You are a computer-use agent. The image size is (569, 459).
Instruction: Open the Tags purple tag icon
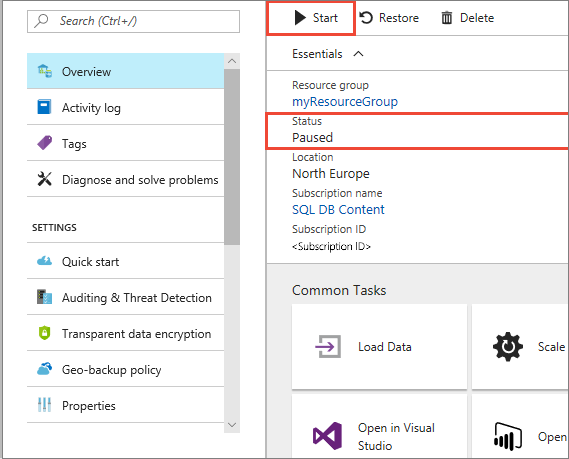click(45, 143)
